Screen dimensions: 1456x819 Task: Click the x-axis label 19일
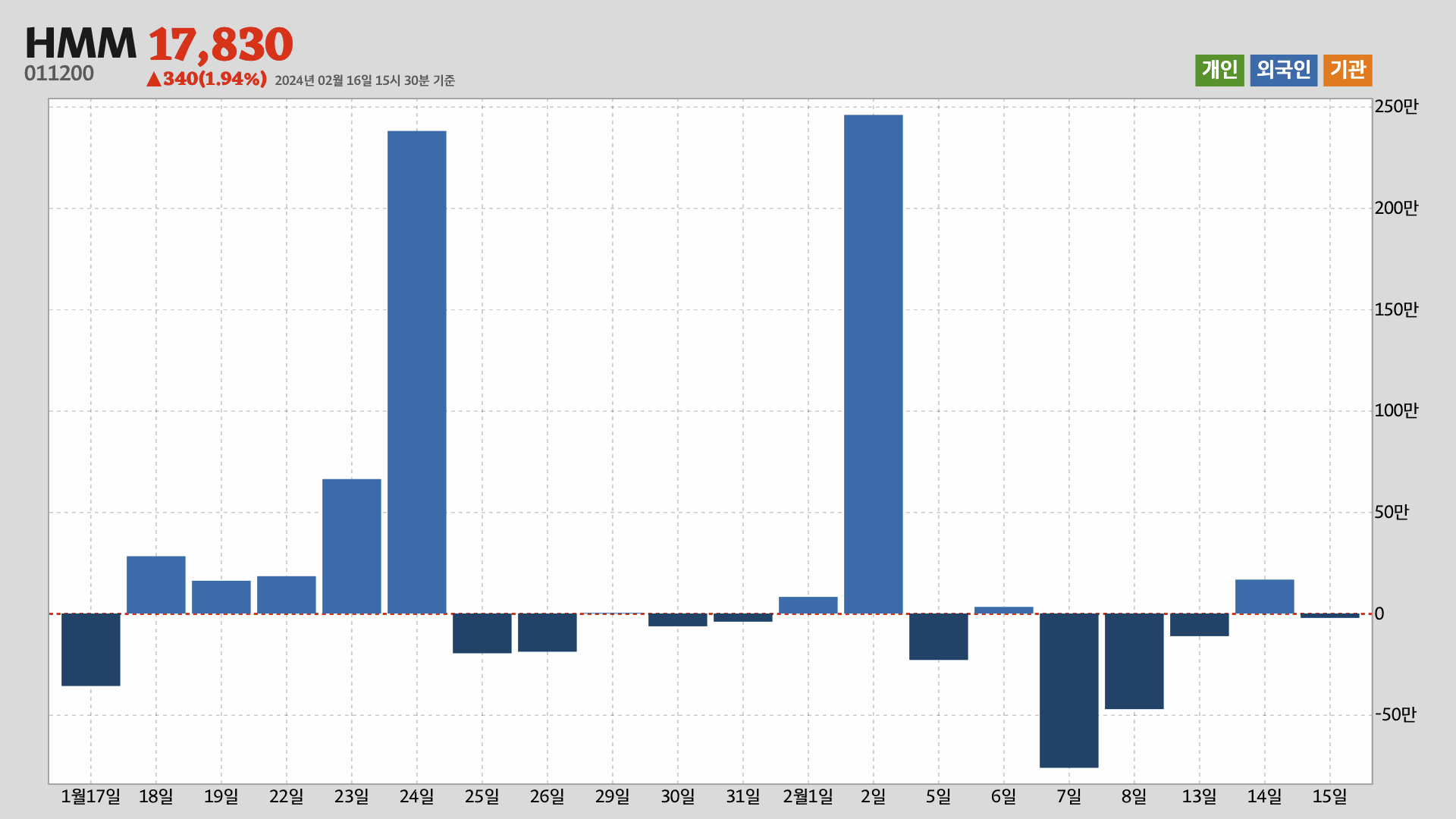pyautogui.click(x=221, y=797)
